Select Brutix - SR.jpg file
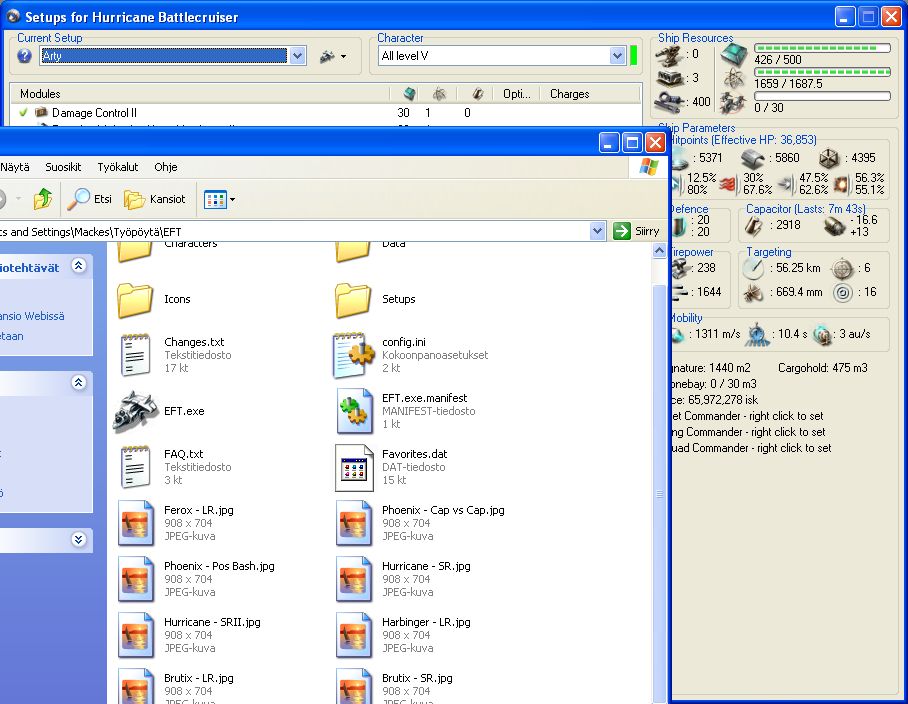The width and height of the screenshot is (908, 704). pyautogui.click(x=394, y=688)
